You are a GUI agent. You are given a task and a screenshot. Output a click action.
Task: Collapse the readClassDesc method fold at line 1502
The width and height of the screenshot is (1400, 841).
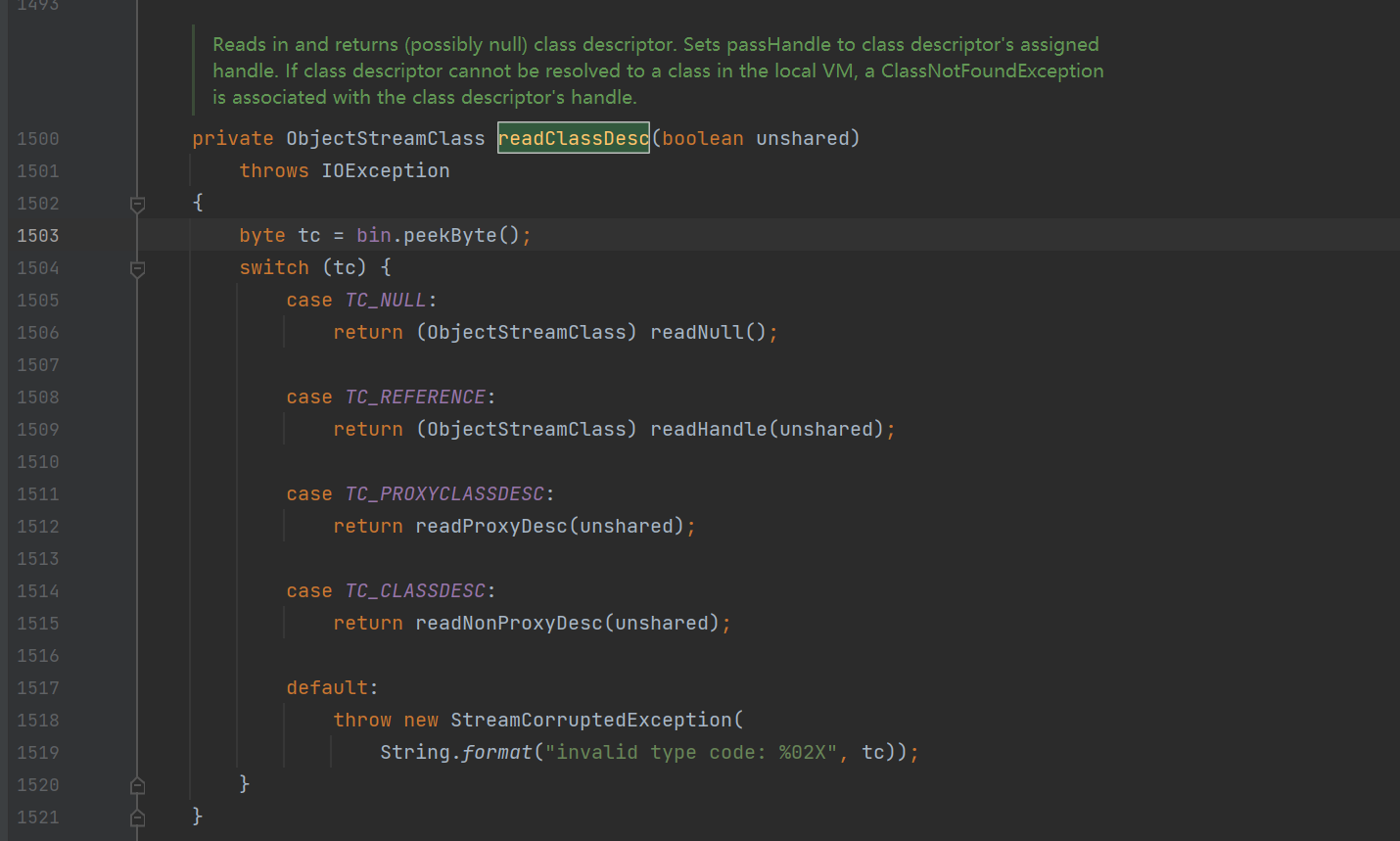click(138, 204)
